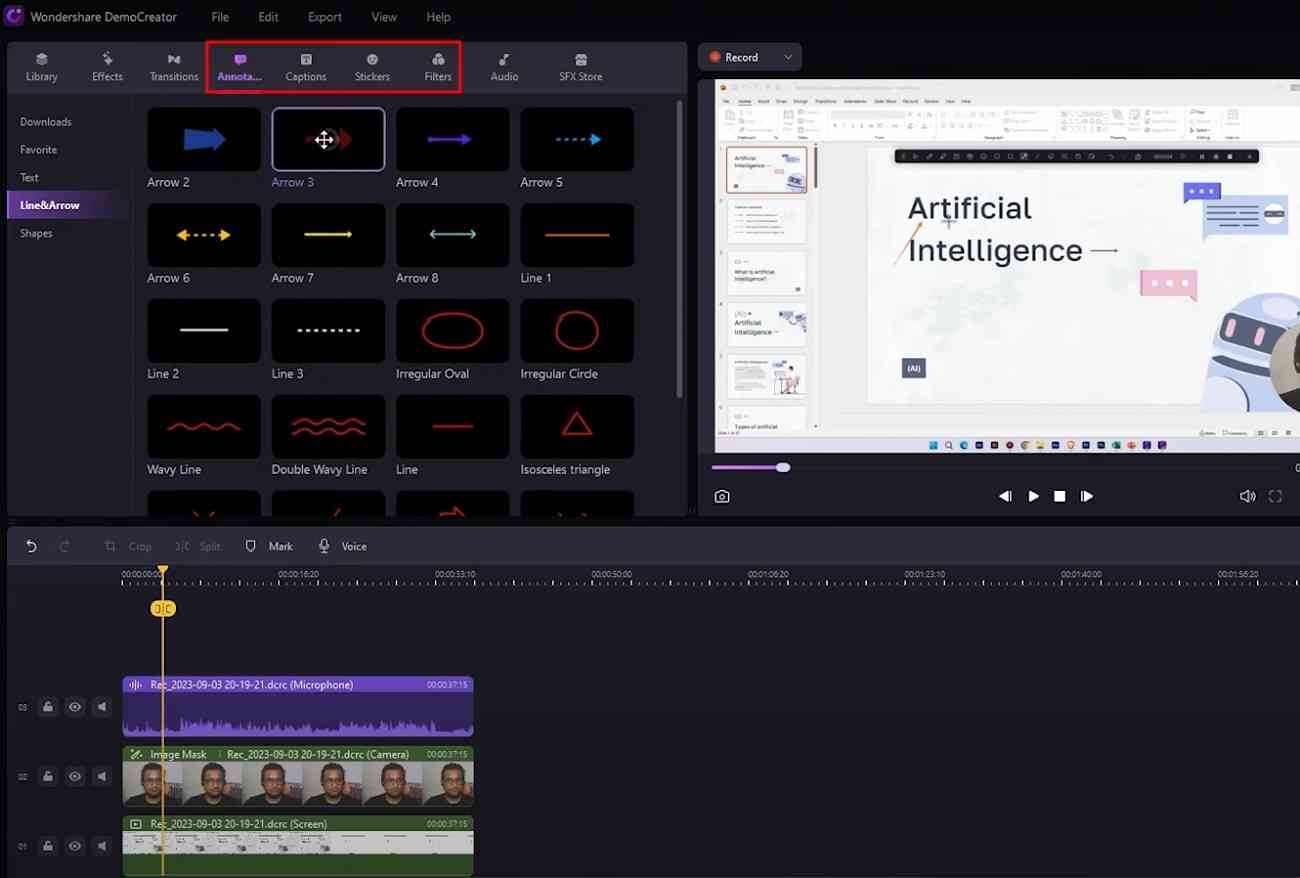Add a marker with Mark button

(269, 546)
